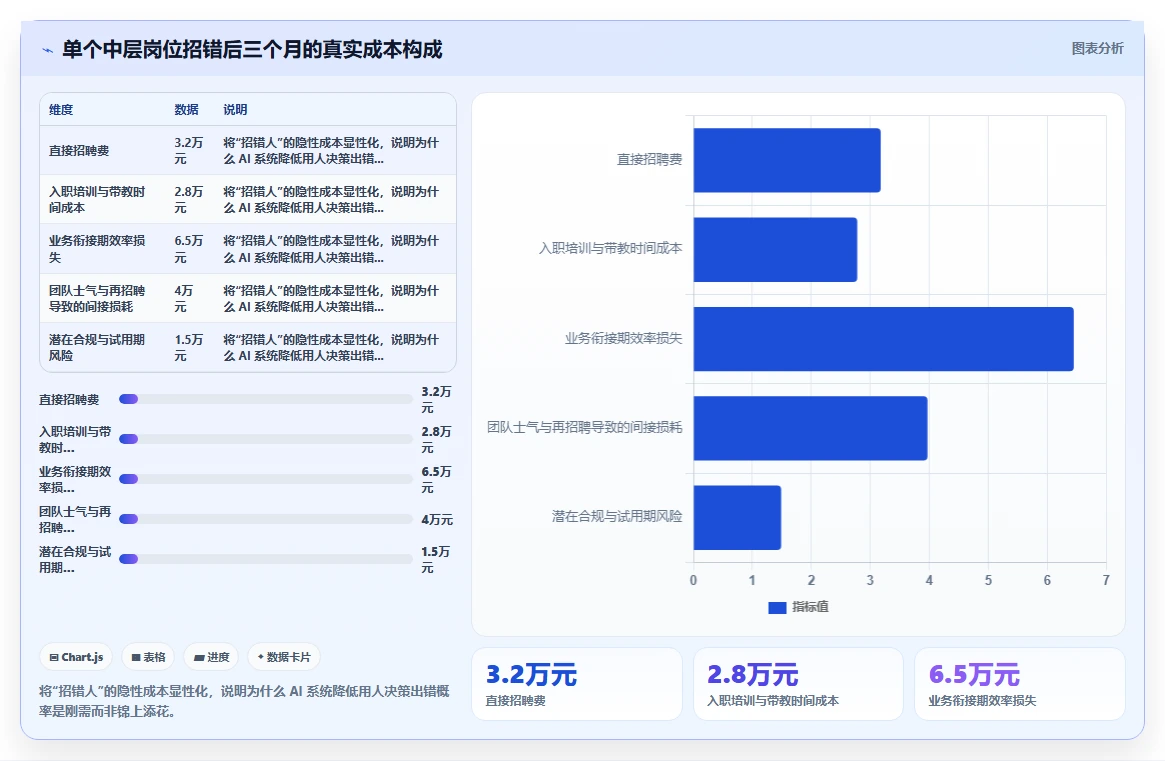Viewport: 1165px width, 761px height.
Task: Click the 图表分析 label in the header
Action: coord(1097,48)
